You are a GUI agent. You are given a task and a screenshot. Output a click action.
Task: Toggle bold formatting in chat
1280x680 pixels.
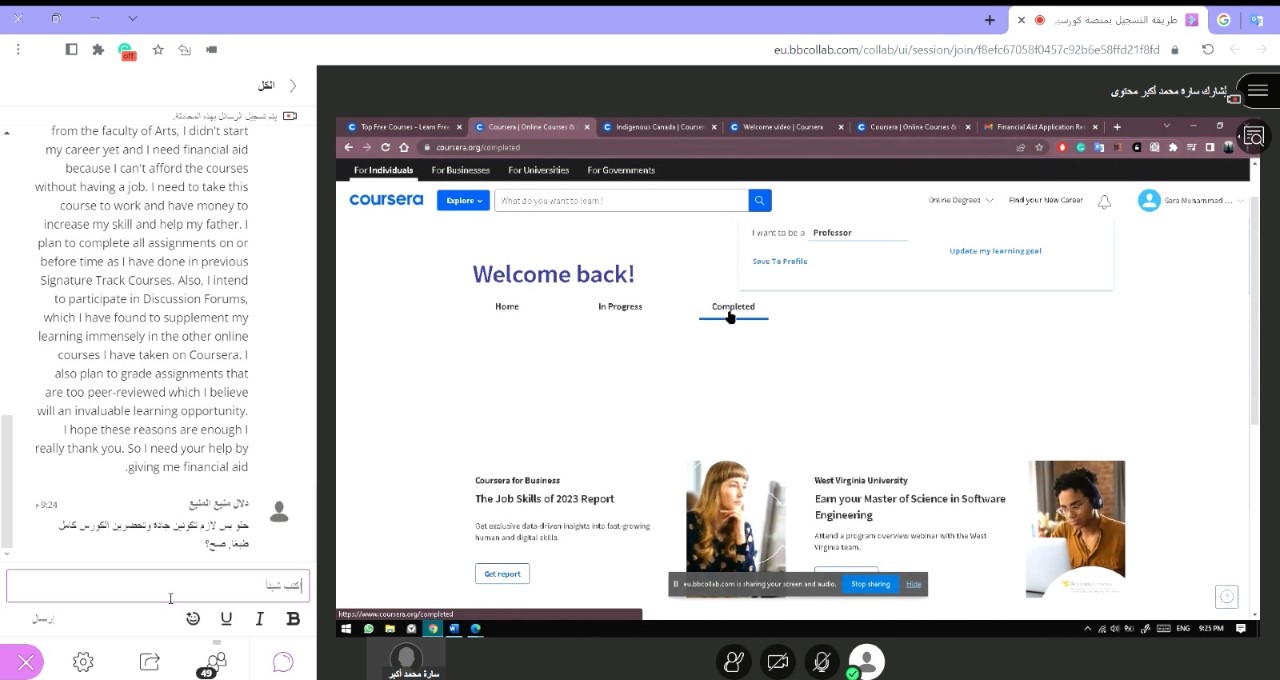pyautogui.click(x=293, y=619)
